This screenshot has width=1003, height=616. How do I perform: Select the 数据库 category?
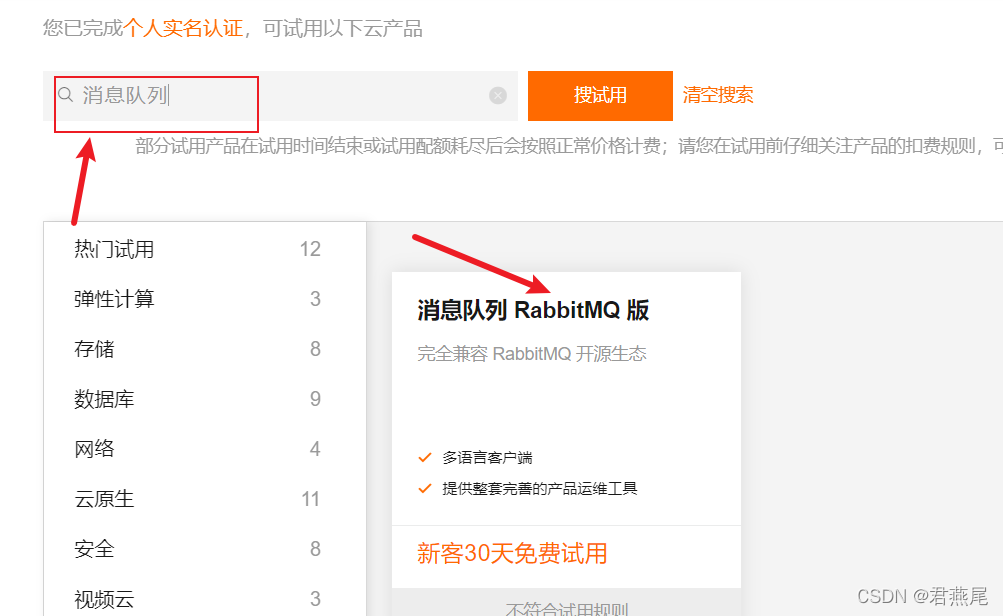coord(104,399)
